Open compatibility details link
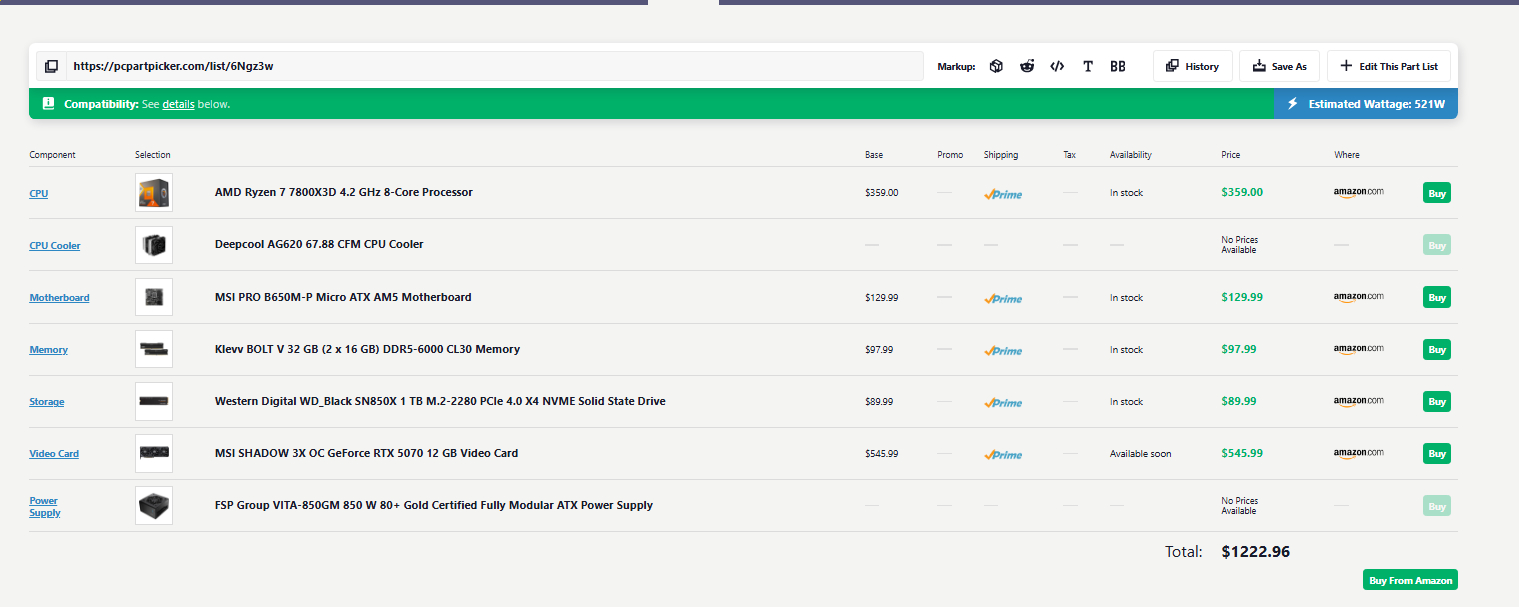 [178, 104]
